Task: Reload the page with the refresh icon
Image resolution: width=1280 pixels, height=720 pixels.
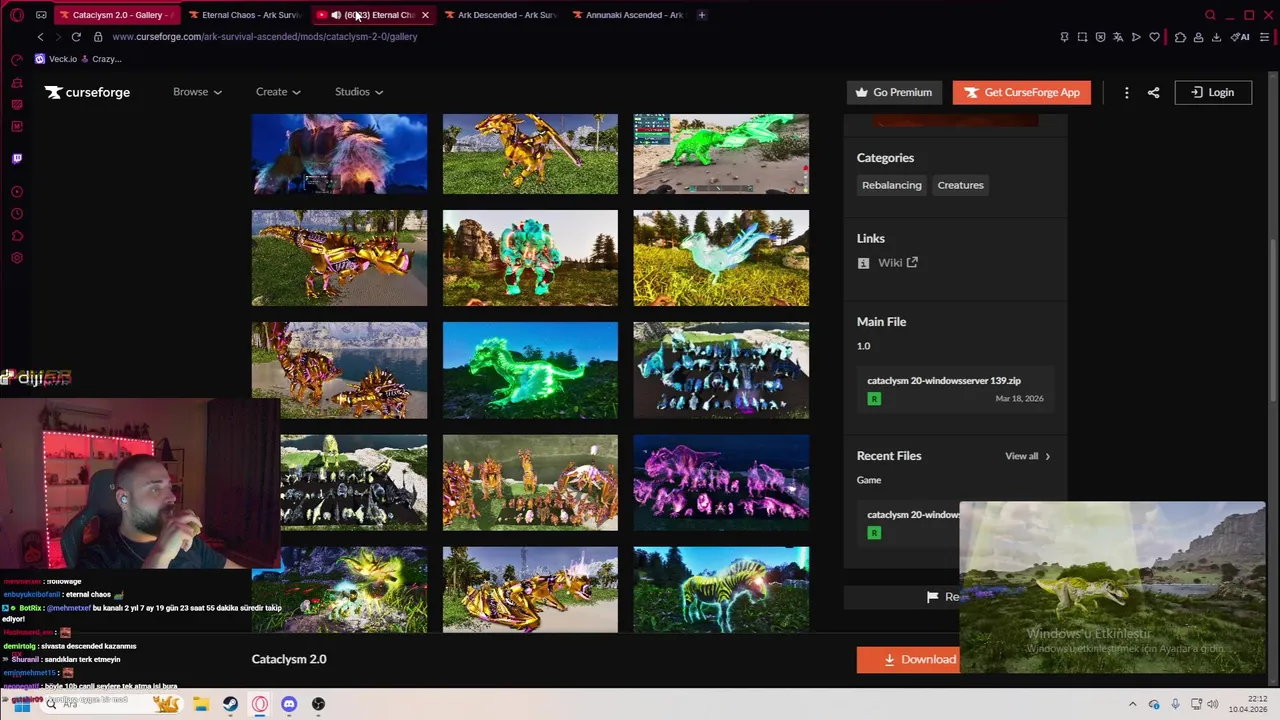Action: [x=76, y=37]
